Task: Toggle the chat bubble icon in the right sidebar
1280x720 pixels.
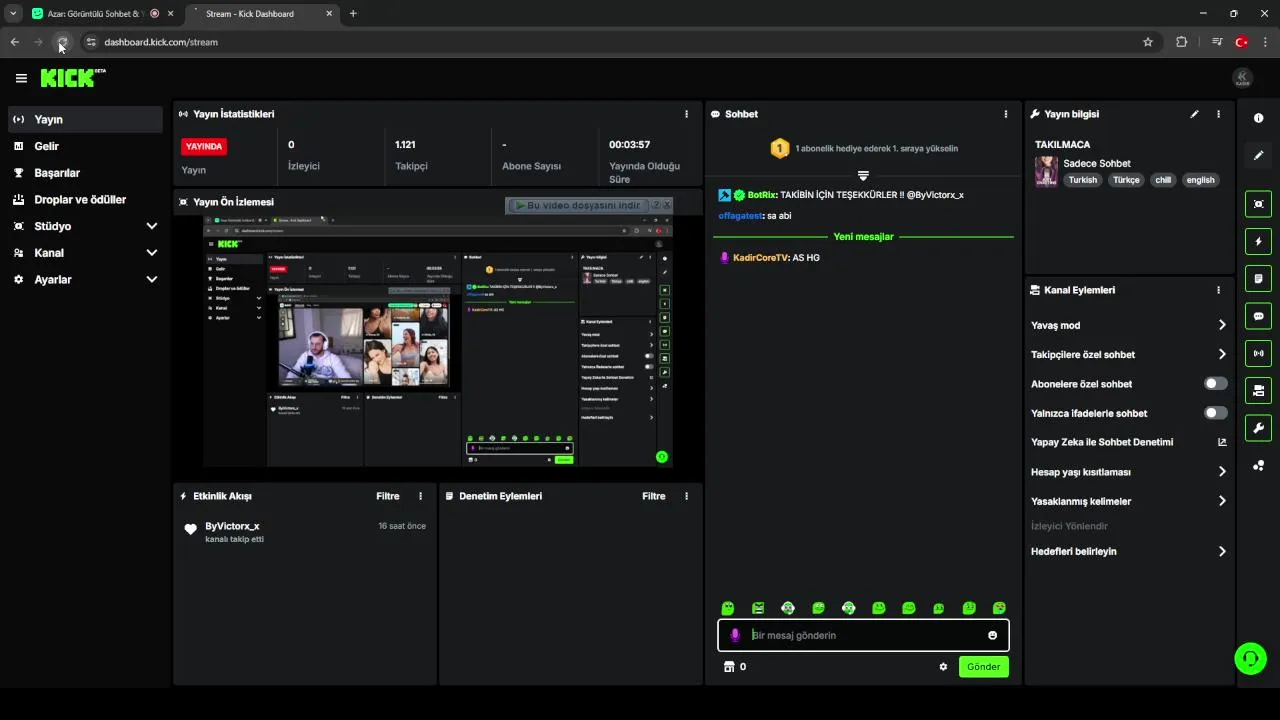Action: (1258, 316)
